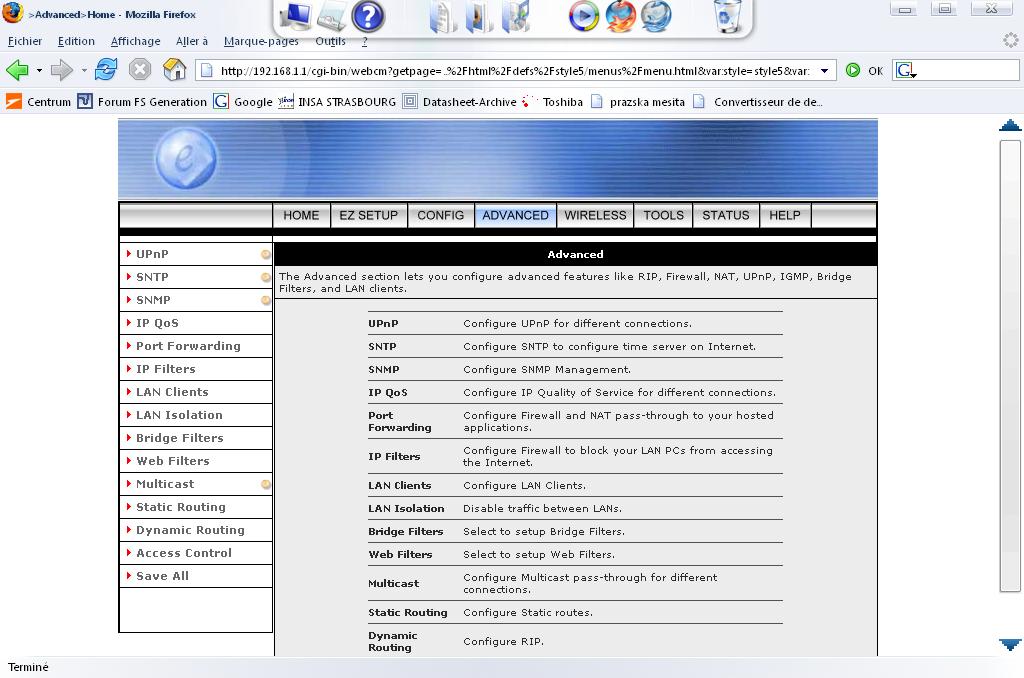The width and height of the screenshot is (1024, 678).
Task: Click the blue up arrow of the scrollbar
Action: point(1010,125)
